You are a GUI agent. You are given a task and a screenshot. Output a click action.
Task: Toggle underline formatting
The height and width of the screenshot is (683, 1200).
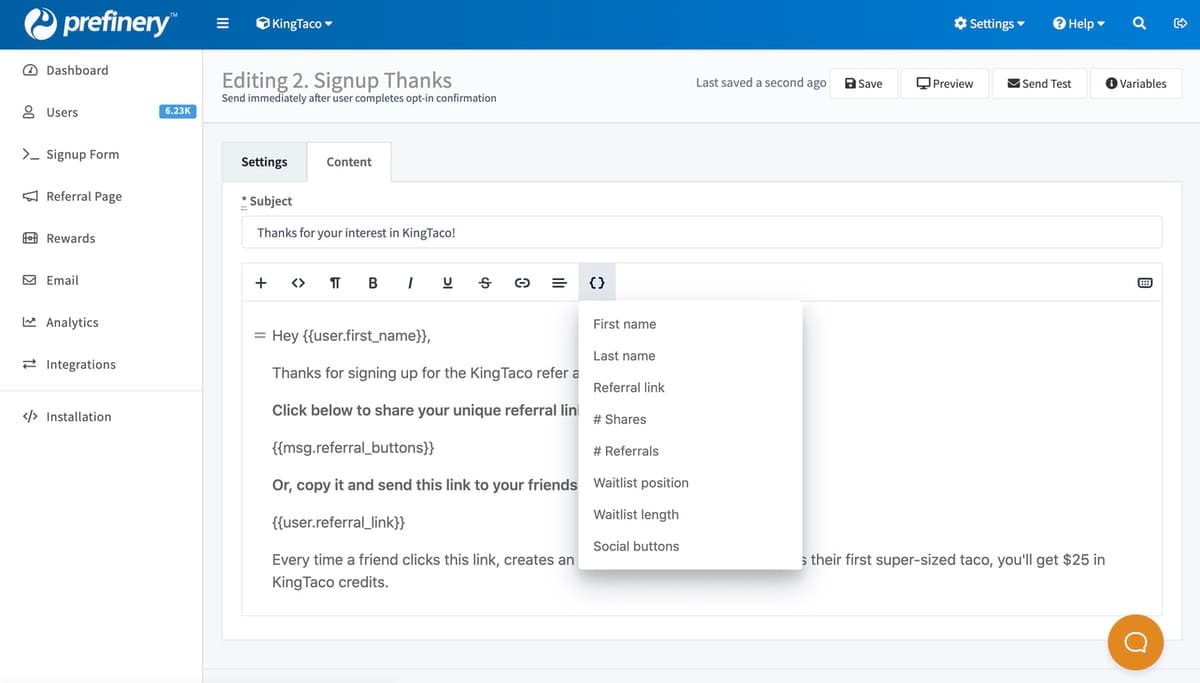(x=447, y=283)
